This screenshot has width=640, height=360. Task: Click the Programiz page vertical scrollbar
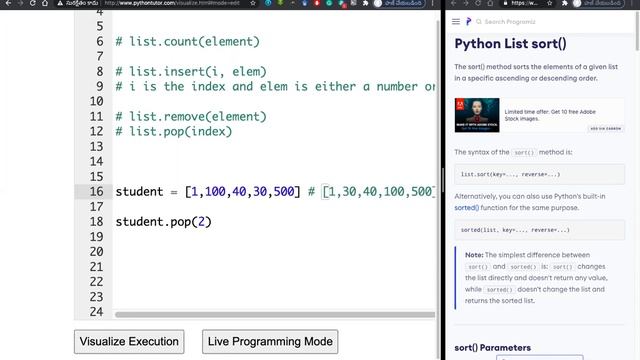(637, 31)
